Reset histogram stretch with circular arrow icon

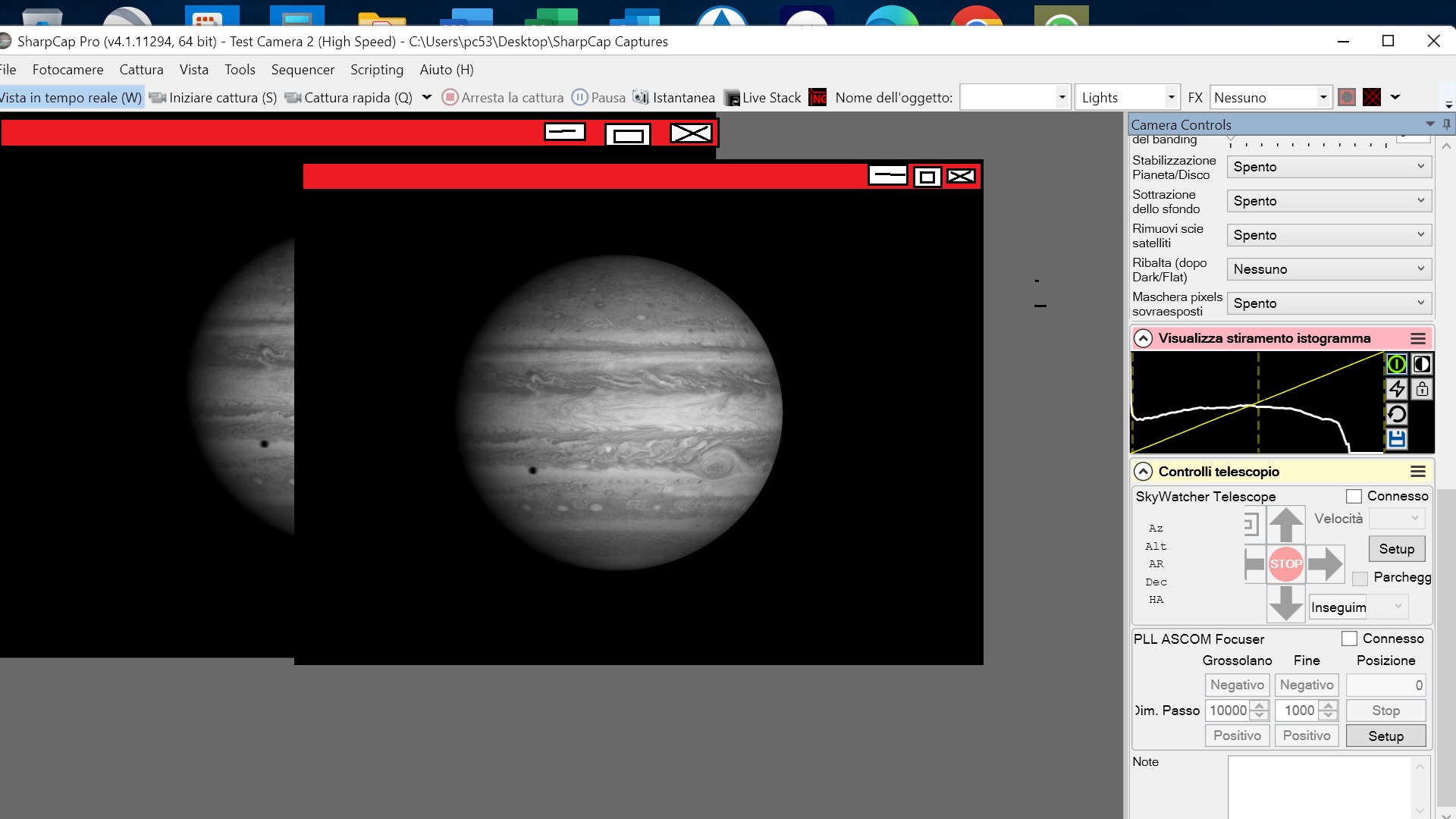pos(1396,414)
